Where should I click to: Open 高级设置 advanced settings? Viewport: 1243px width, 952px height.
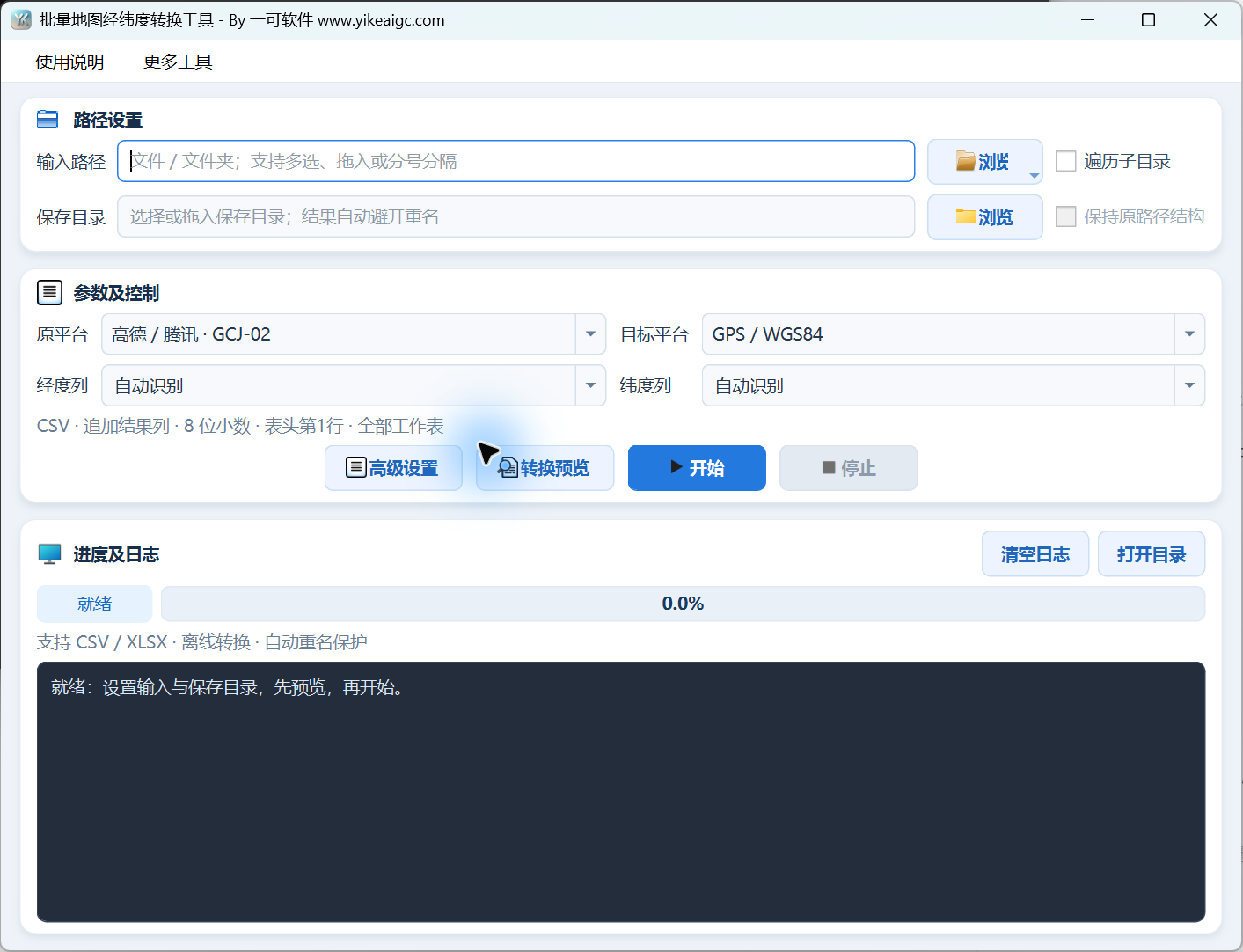pyautogui.click(x=393, y=468)
